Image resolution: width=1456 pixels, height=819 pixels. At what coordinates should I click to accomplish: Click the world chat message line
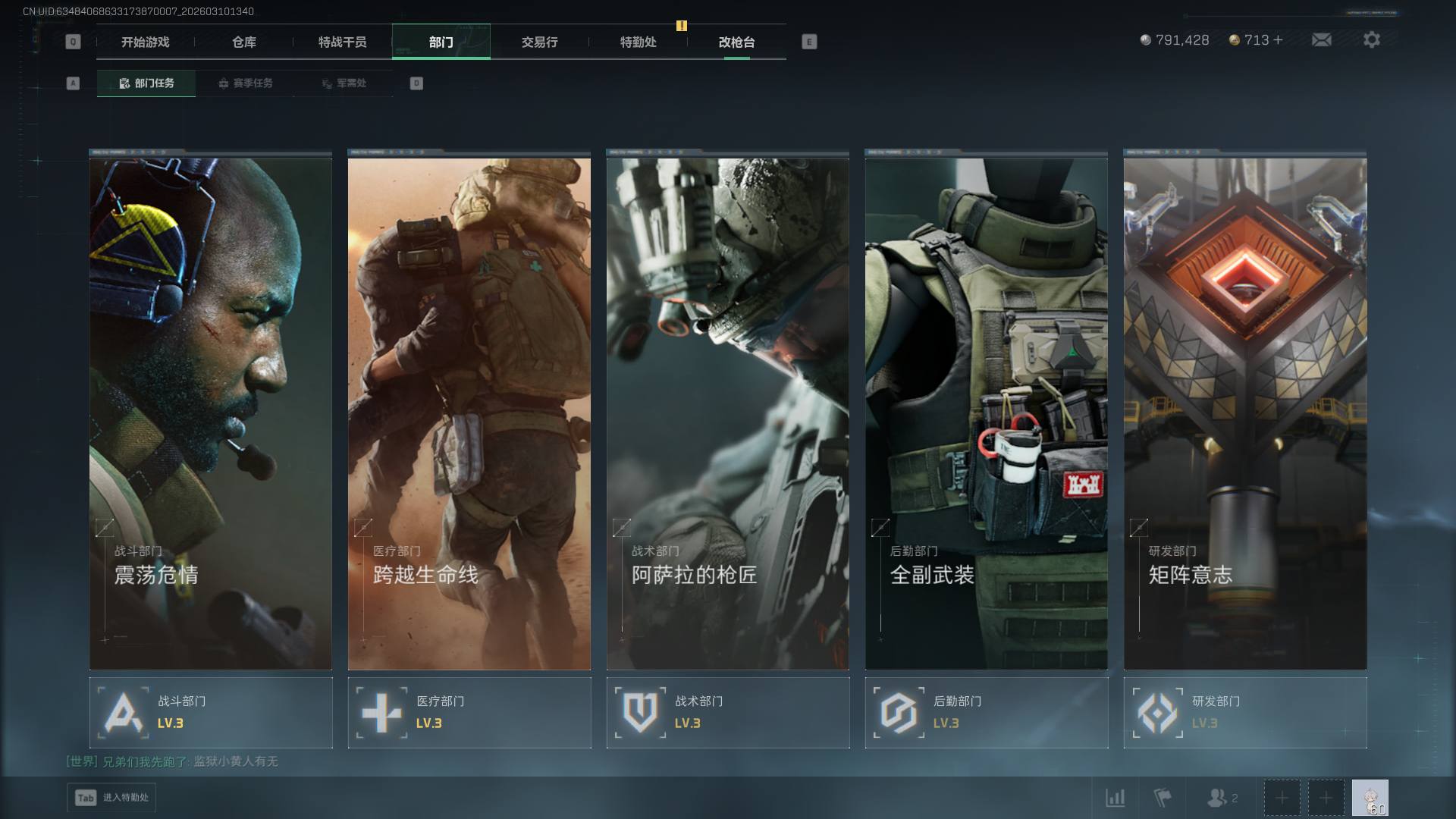pyautogui.click(x=172, y=761)
